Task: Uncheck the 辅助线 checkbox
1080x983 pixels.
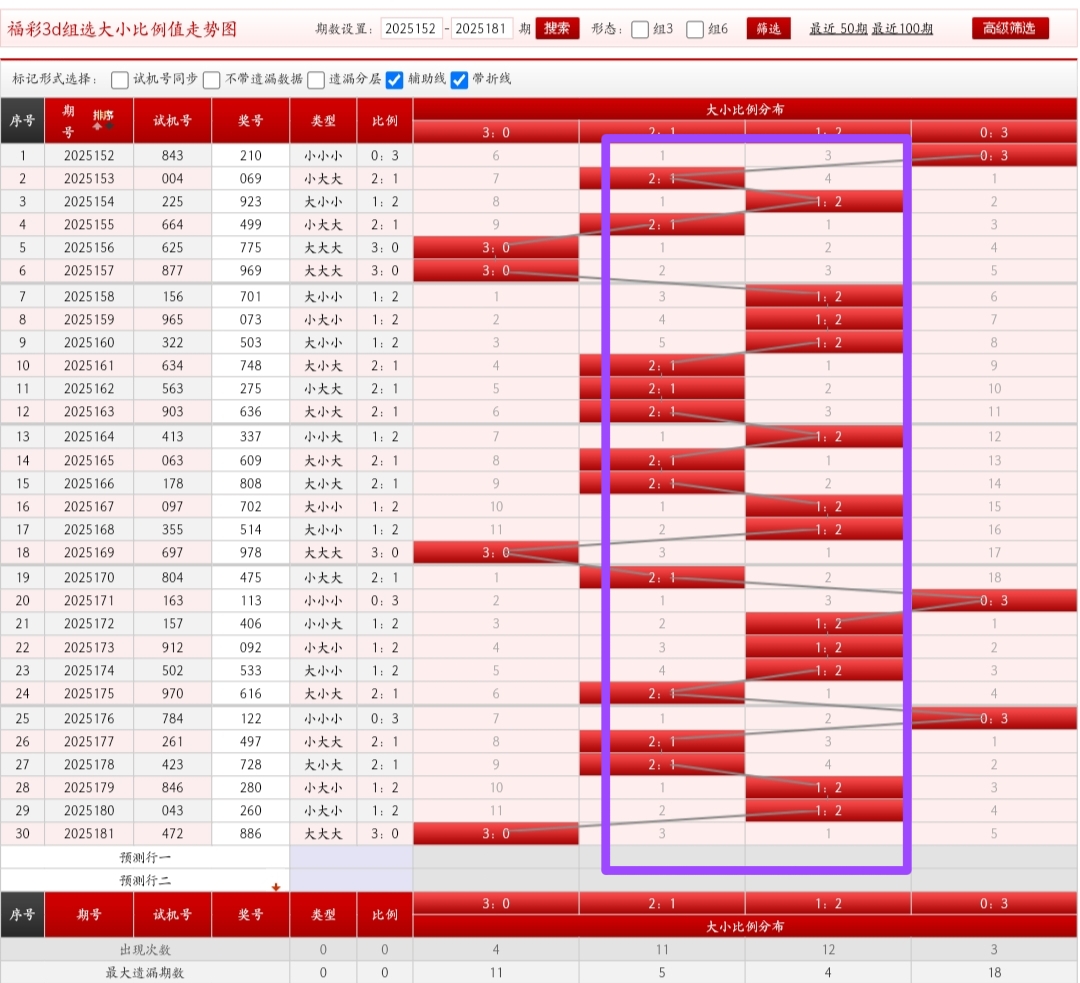Action: tap(395, 80)
